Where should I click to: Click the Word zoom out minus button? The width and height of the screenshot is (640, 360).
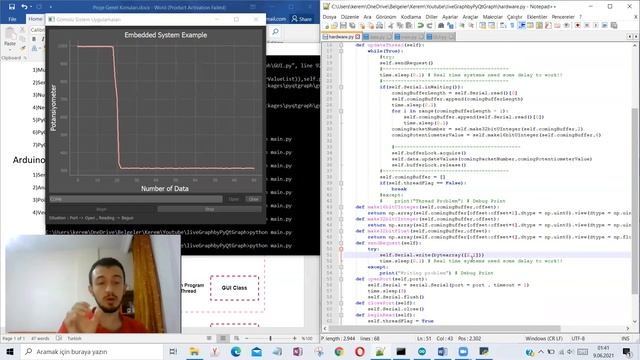[x=247, y=338]
